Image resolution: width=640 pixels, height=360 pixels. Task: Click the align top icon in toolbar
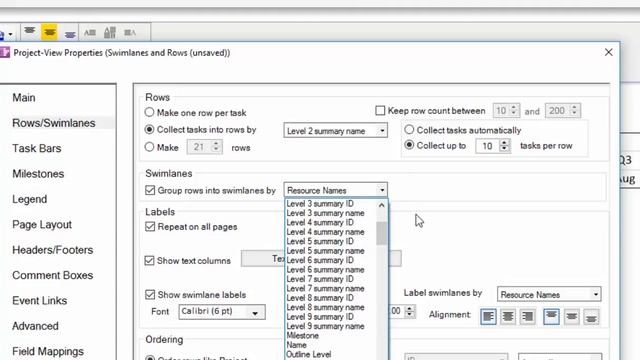pos(30,32)
